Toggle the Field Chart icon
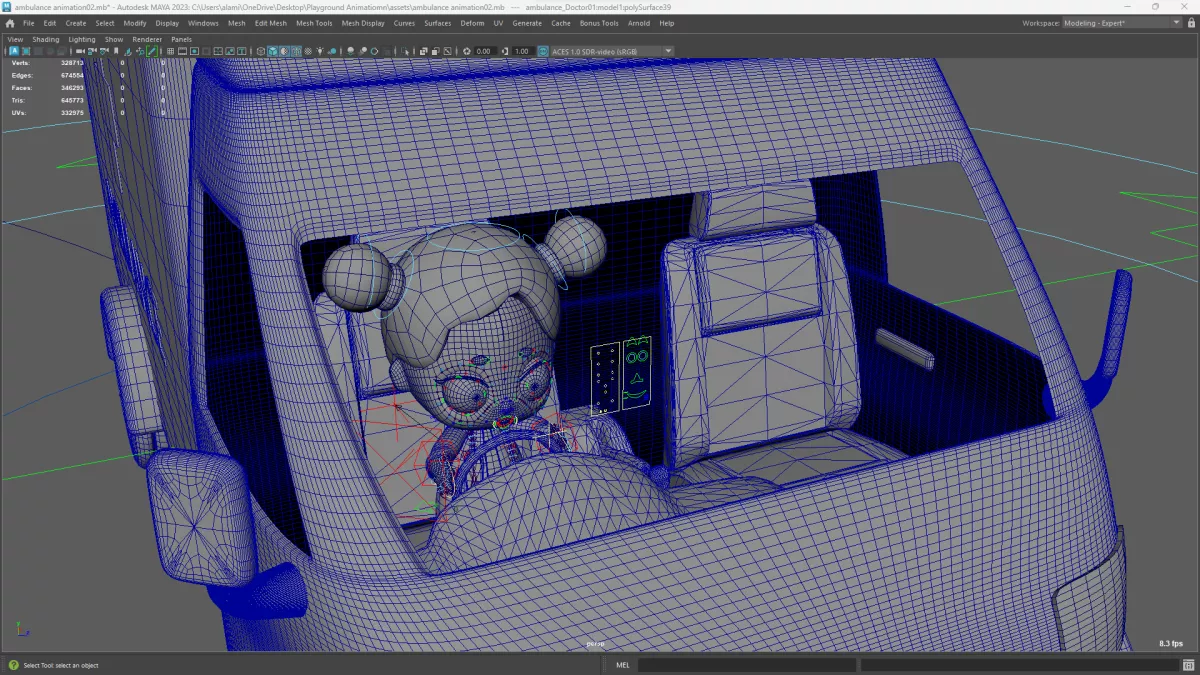1200x675 pixels. 218,51
